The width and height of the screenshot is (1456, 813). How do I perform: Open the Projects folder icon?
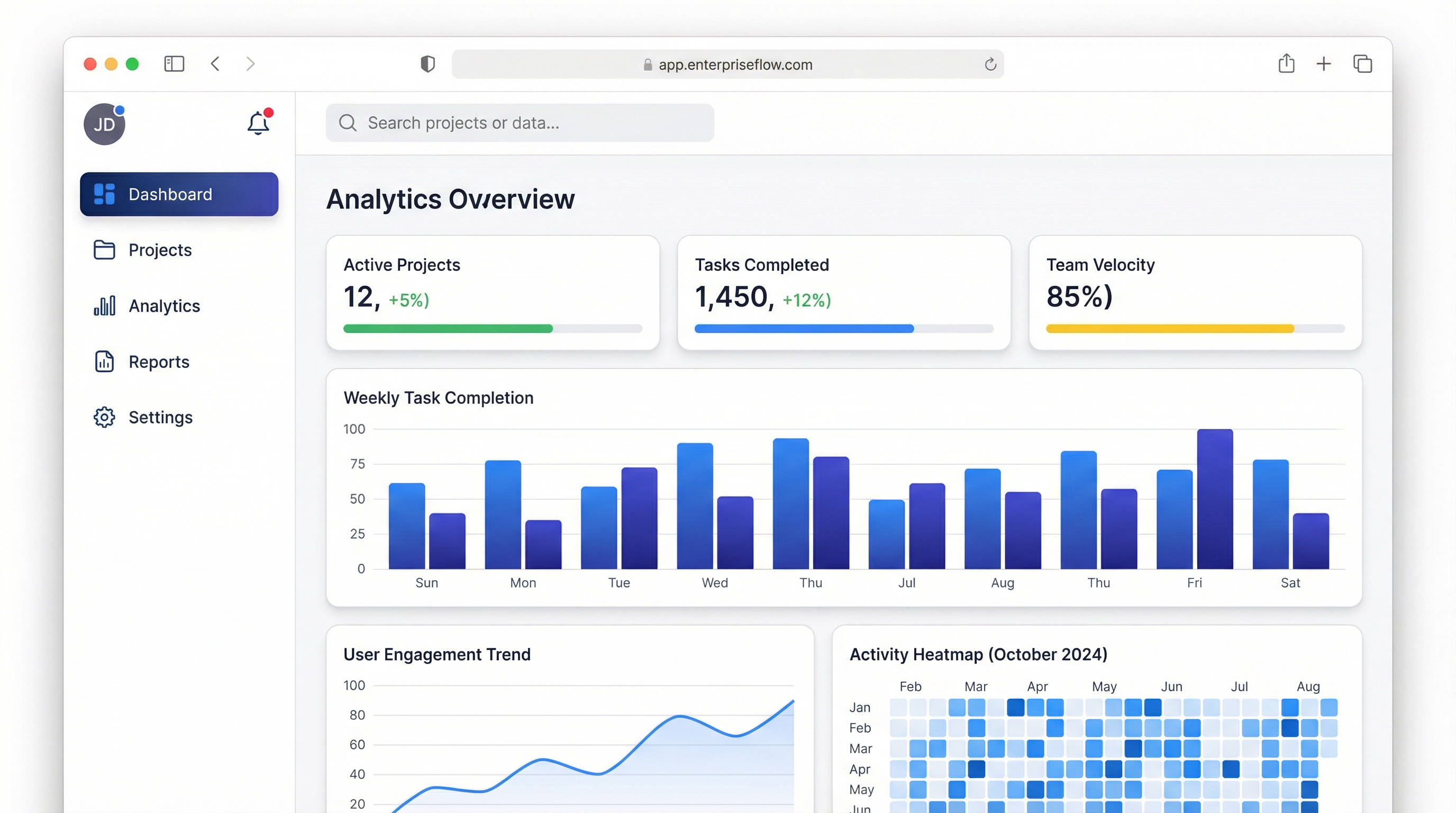tap(104, 250)
